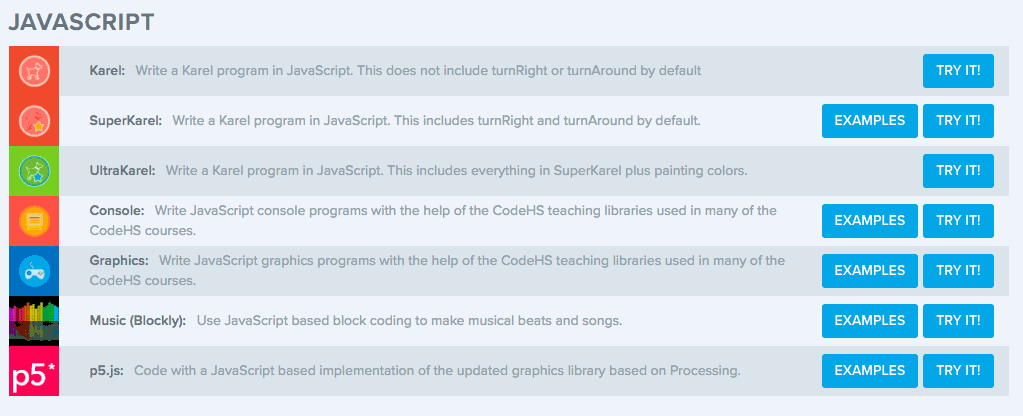Open EXAMPLES for Graphics
This screenshot has height=416, width=1023.
[869, 271]
